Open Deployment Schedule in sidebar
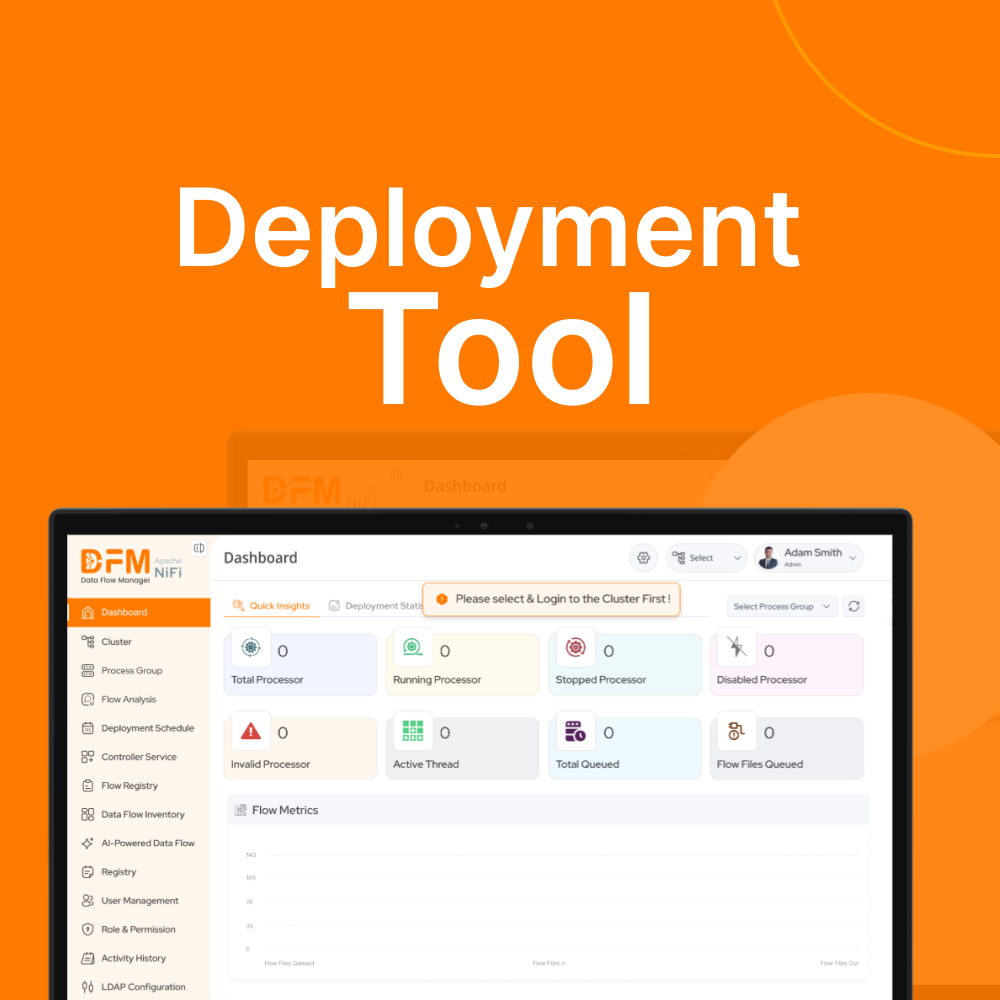This screenshot has width=1000, height=1000. point(139,728)
